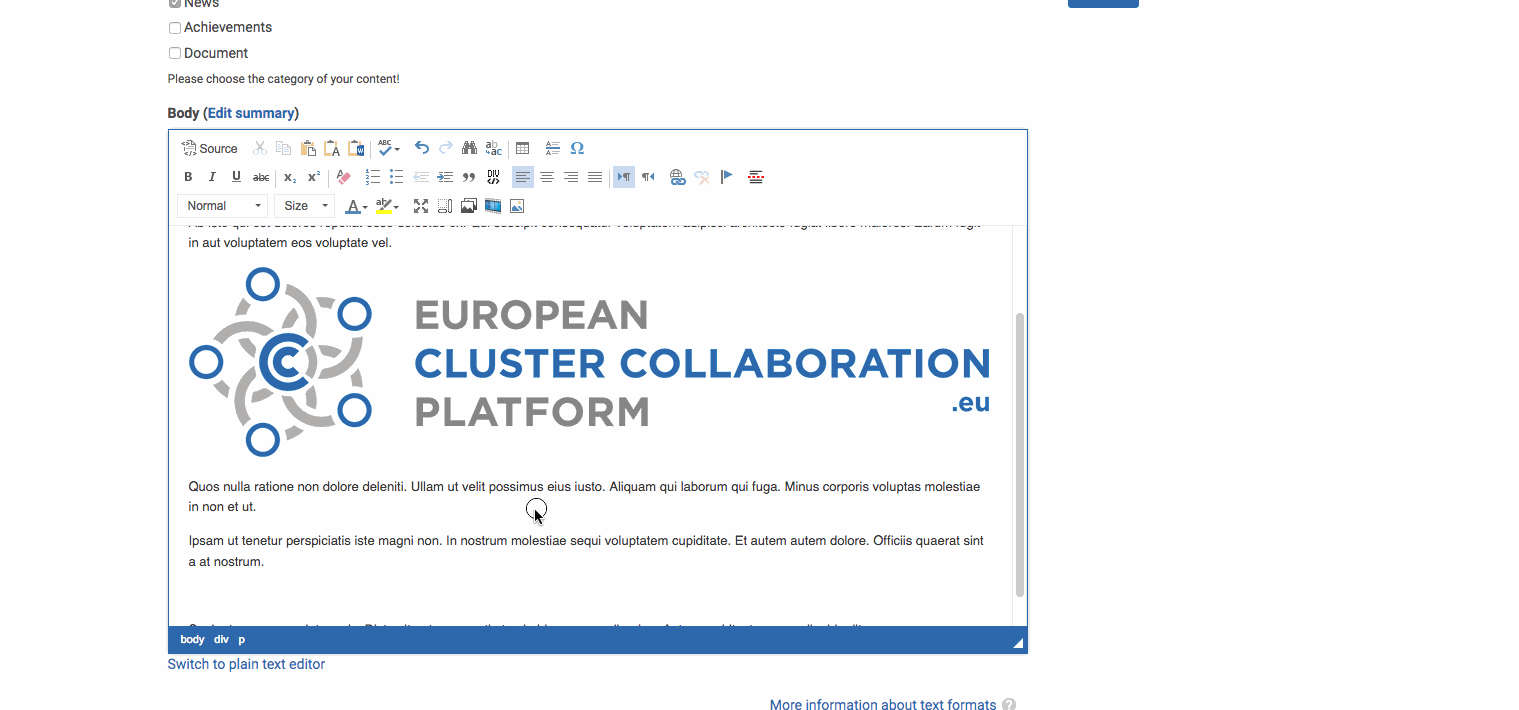This screenshot has width=1519, height=710.
Task: Increase the indent
Action: pyautogui.click(x=445, y=177)
